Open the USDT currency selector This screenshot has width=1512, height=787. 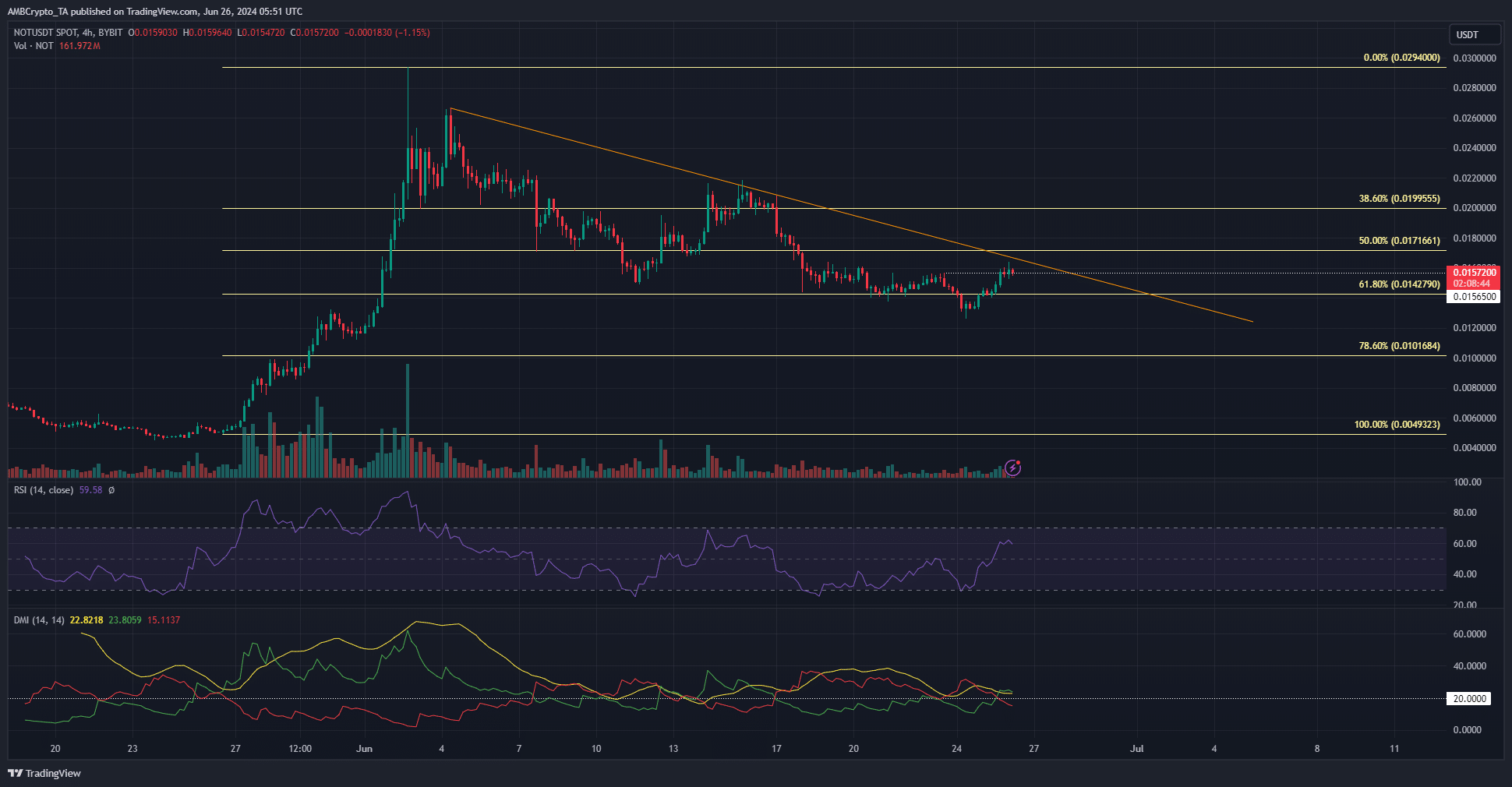tap(1475, 34)
